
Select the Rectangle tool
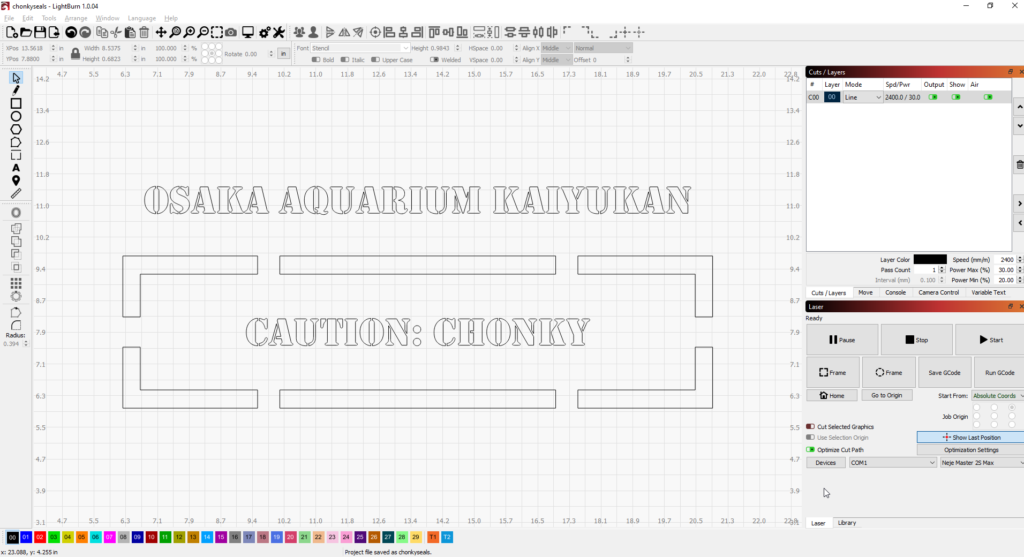[16, 103]
